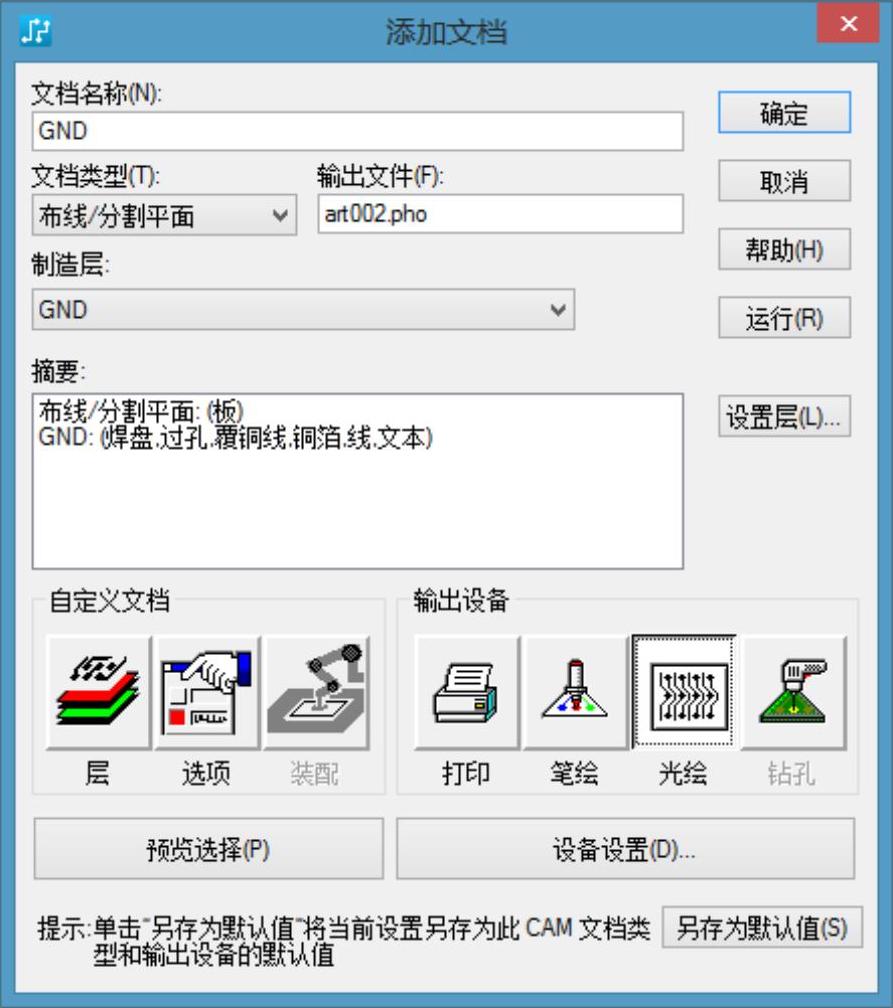Click the output file field art002.pho

click(x=500, y=214)
